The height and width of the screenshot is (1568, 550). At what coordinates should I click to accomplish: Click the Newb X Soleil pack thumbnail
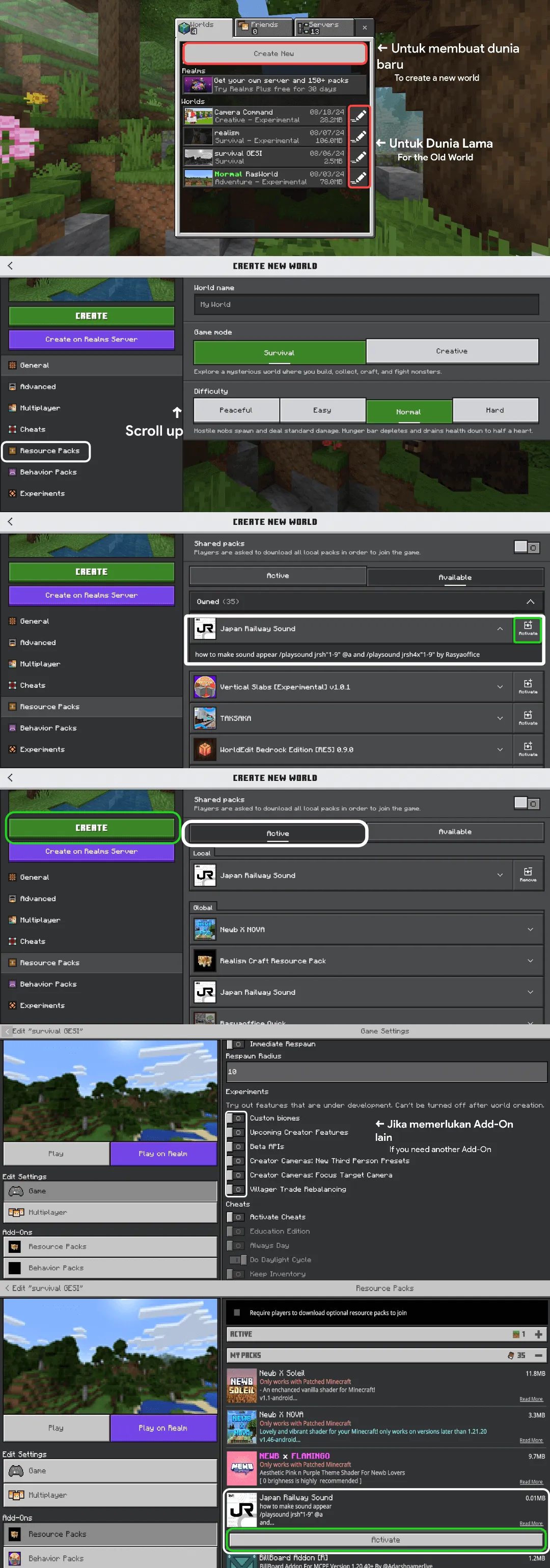point(242,1385)
